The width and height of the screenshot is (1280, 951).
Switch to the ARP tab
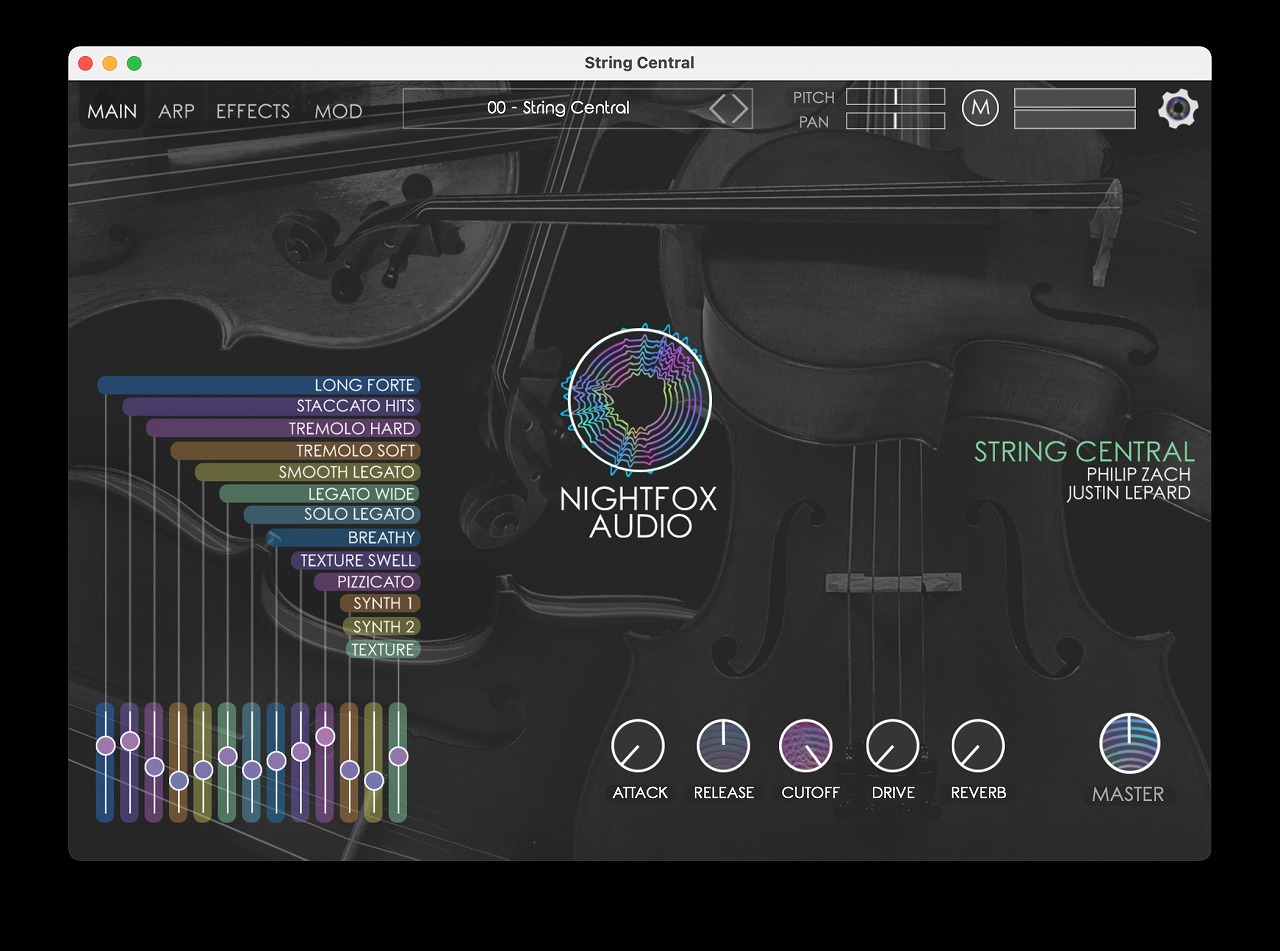click(176, 111)
